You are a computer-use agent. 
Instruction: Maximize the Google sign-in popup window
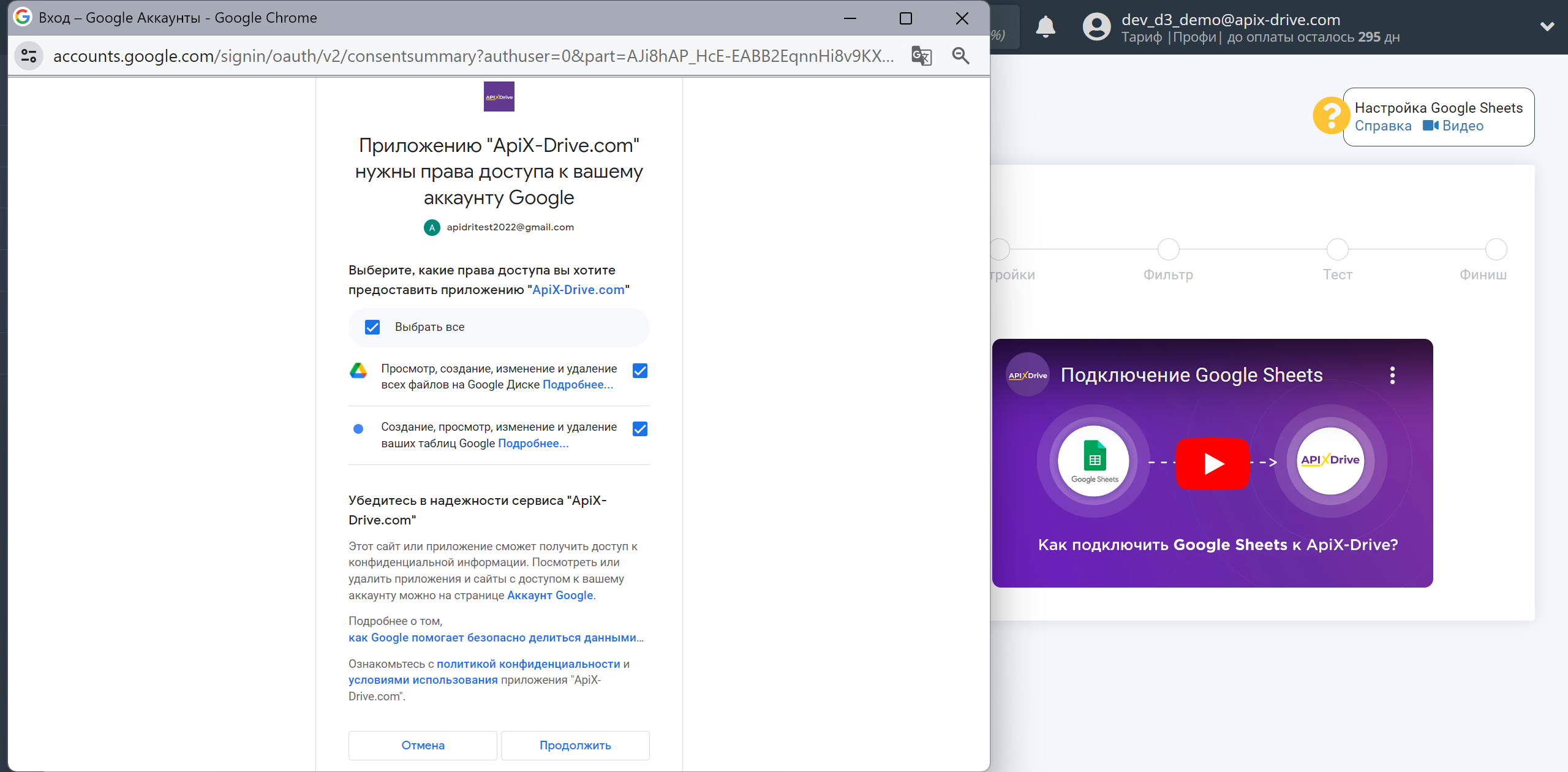coord(906,18)
